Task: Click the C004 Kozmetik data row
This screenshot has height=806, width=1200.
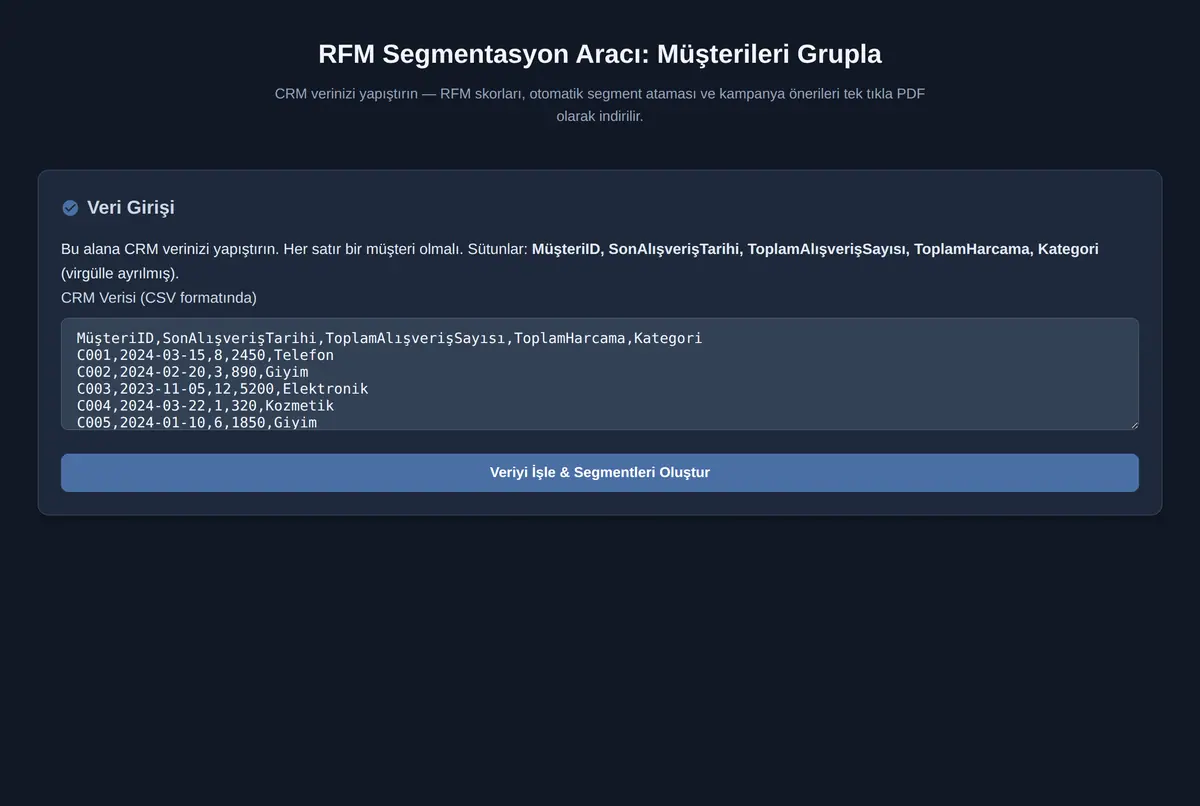Action: [x=205, y=406]
